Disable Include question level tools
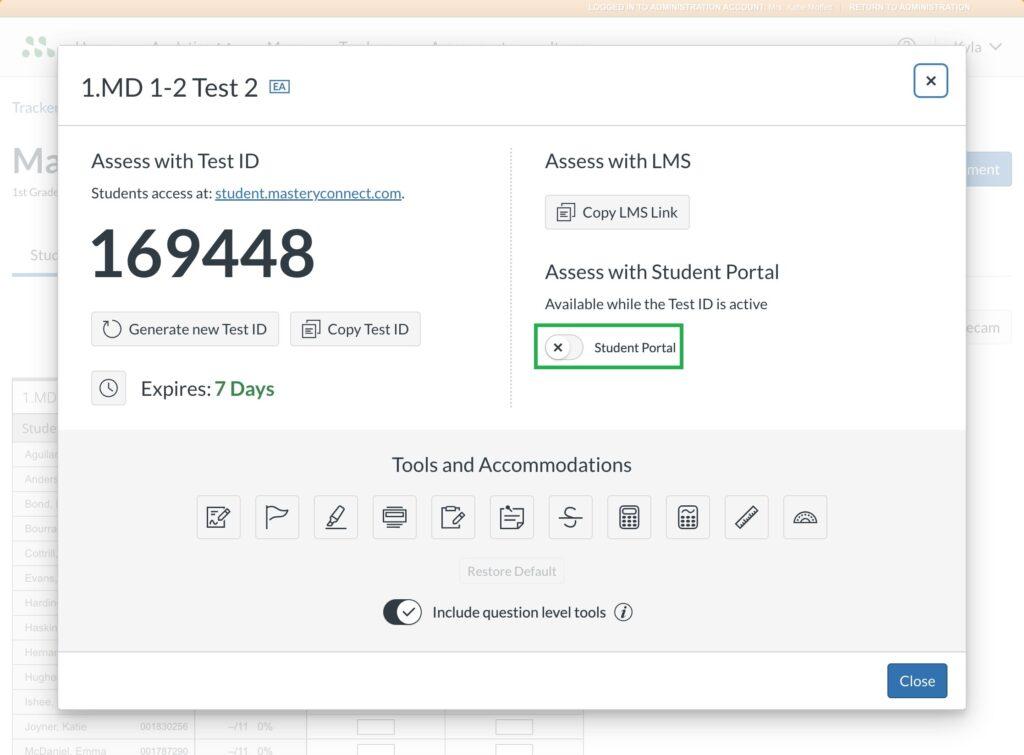 click(x=402, y=612)
